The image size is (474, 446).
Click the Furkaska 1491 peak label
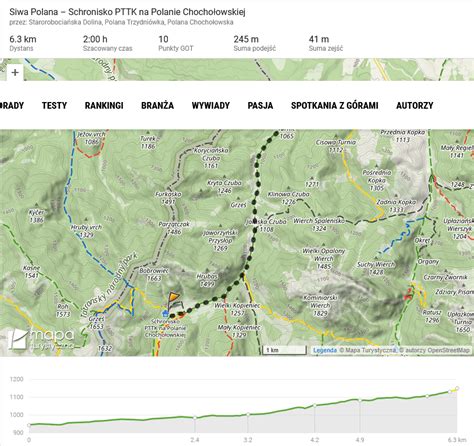pos(168,198)
